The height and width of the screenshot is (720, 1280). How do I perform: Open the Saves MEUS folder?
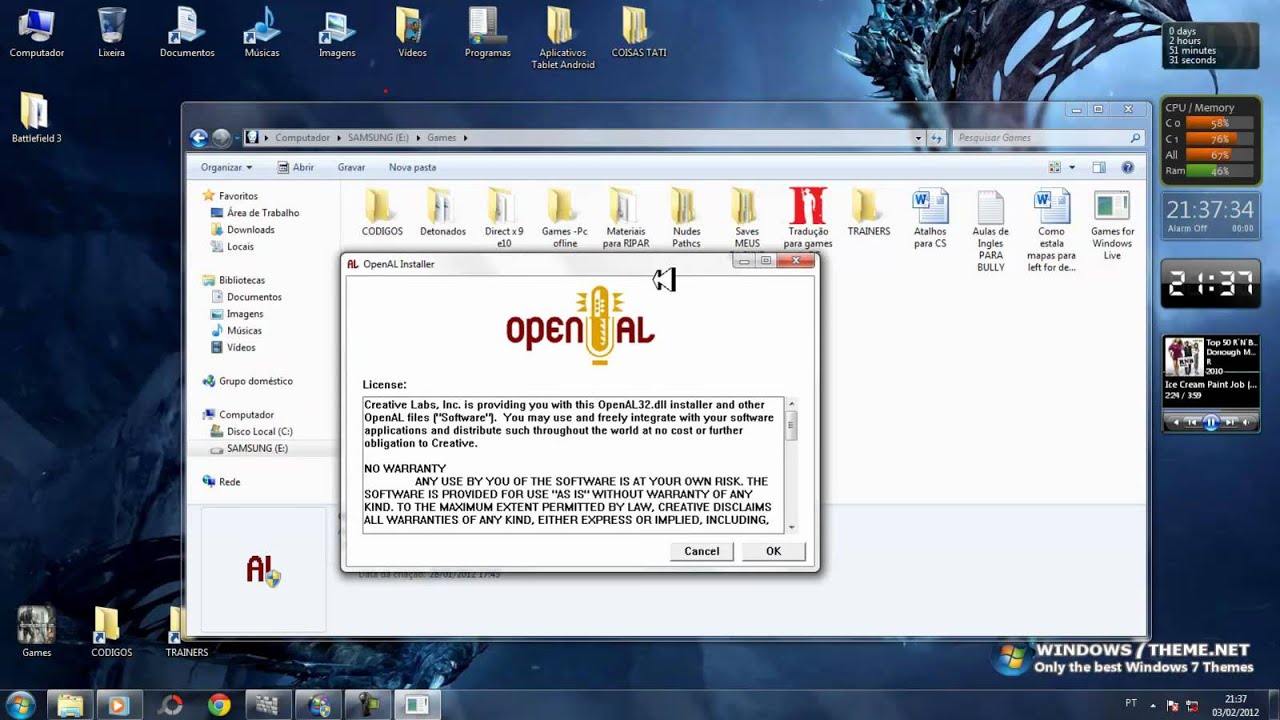click(747, 218)
